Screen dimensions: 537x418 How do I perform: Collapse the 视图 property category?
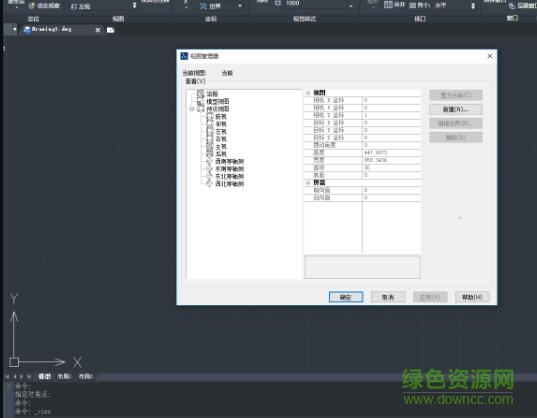pos(308,93)
